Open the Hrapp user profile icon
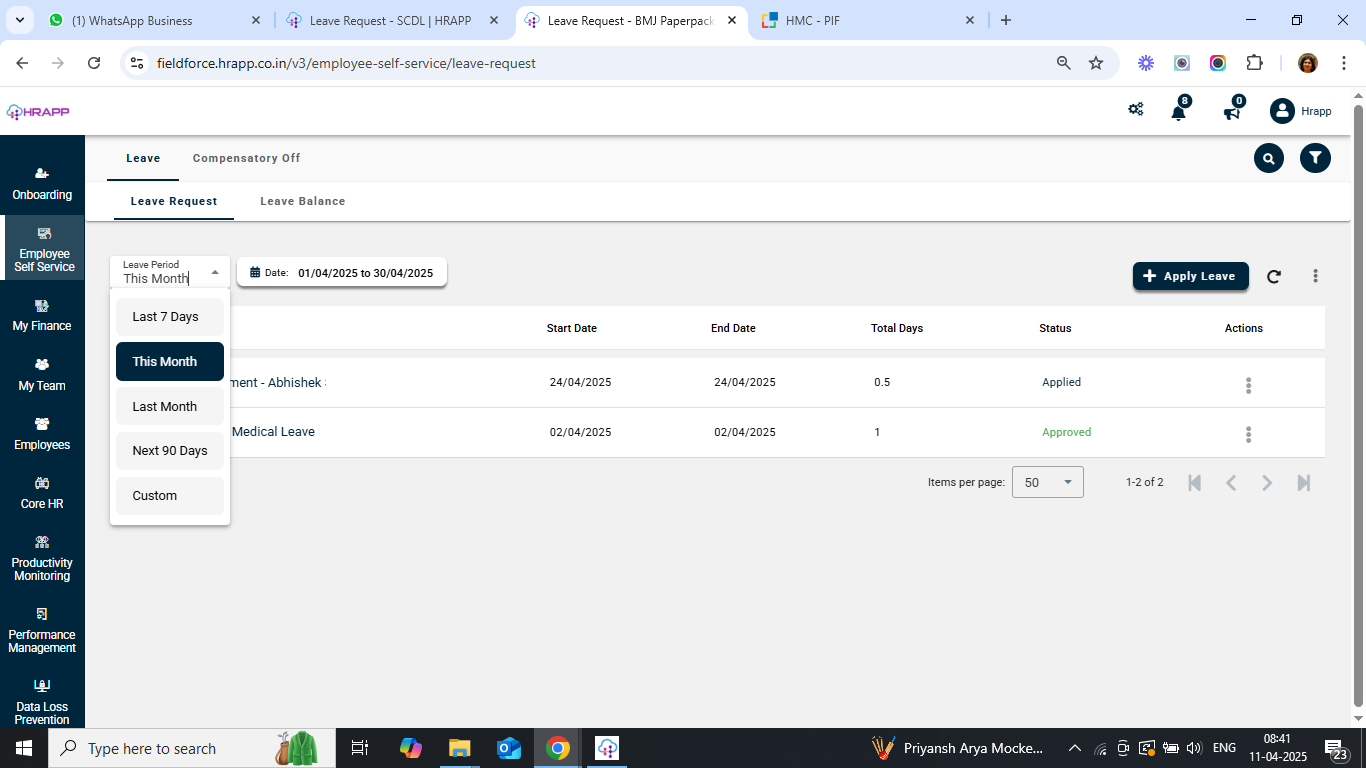Screen dimensions: 1366x768 click(x=1282, y=111)
